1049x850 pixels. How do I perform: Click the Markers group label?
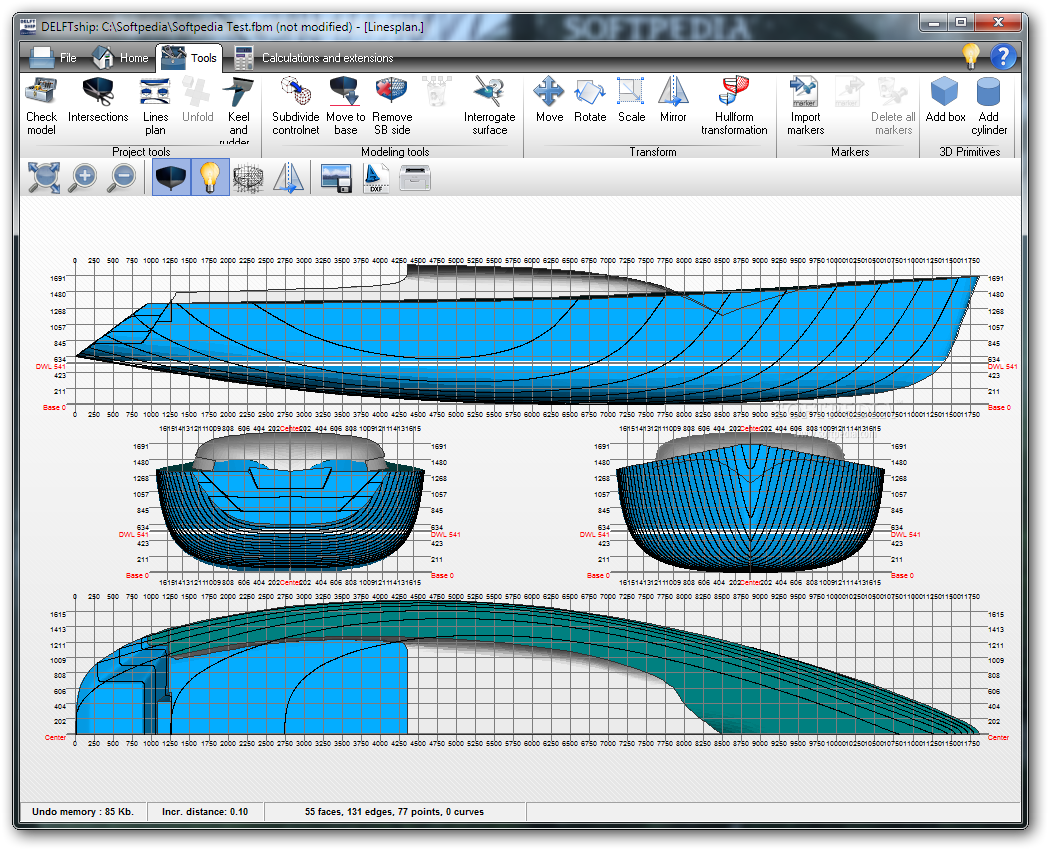850,152
